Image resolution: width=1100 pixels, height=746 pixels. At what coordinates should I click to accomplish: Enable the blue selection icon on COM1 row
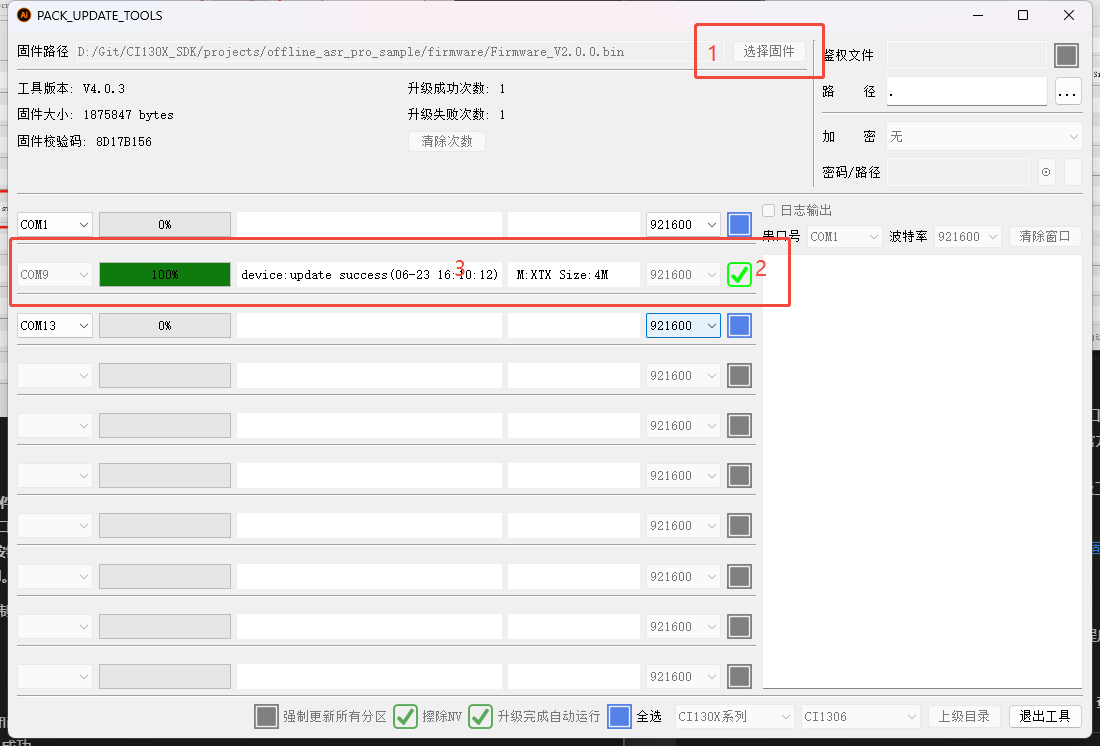739,224
